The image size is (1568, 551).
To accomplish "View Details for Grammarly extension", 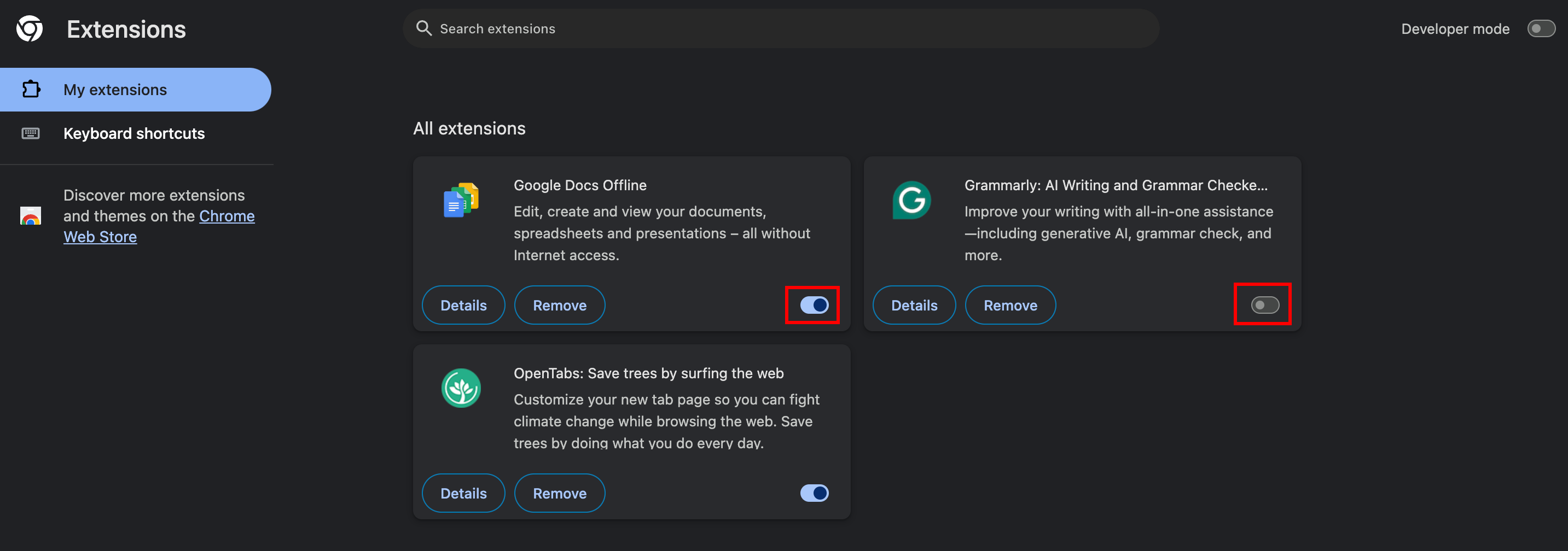I will (x=914, y=304).
